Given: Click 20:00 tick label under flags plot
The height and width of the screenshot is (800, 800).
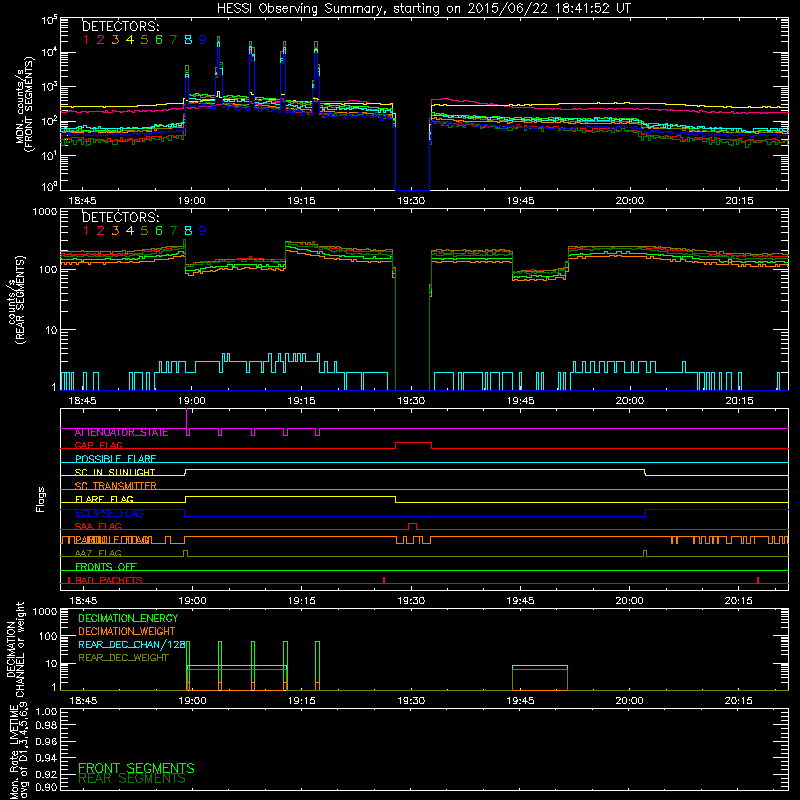Looking at the screenshot, I should coord(629,601).
